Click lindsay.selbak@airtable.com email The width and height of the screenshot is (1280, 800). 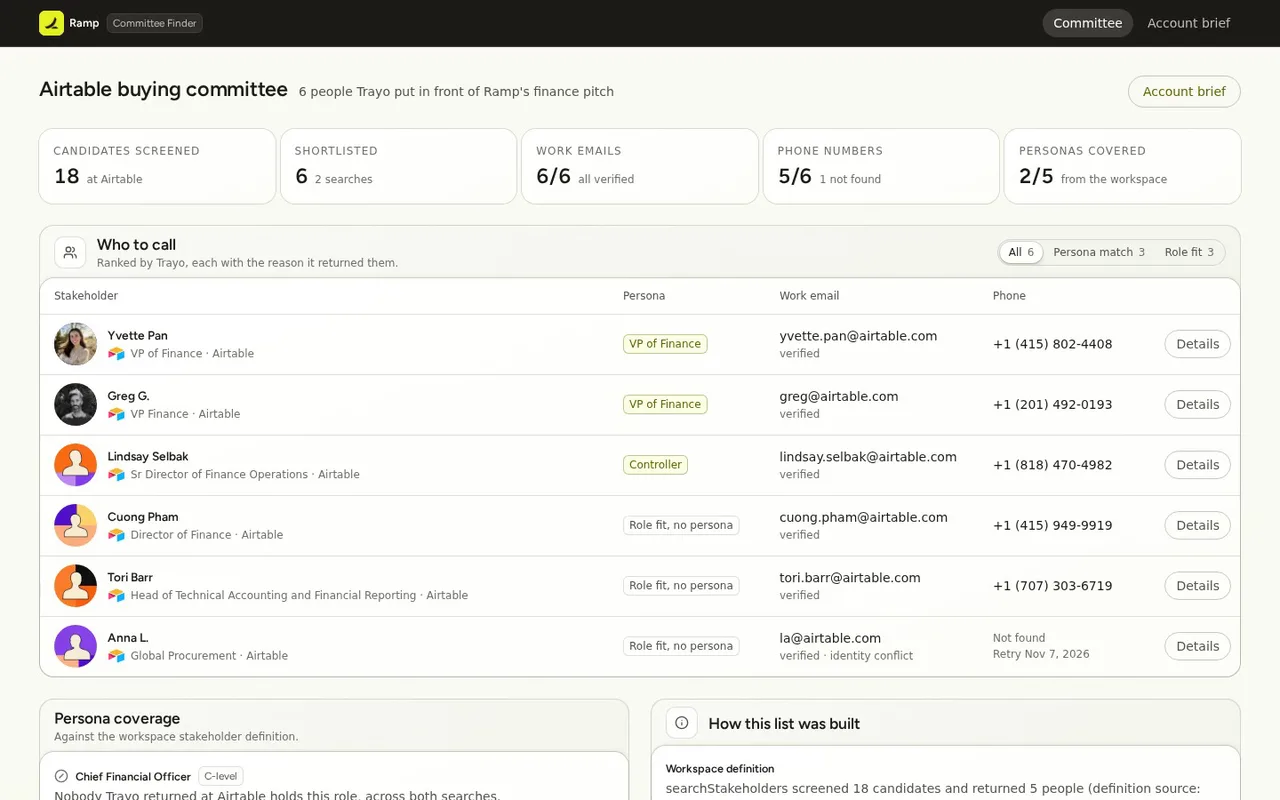(868, 457)
